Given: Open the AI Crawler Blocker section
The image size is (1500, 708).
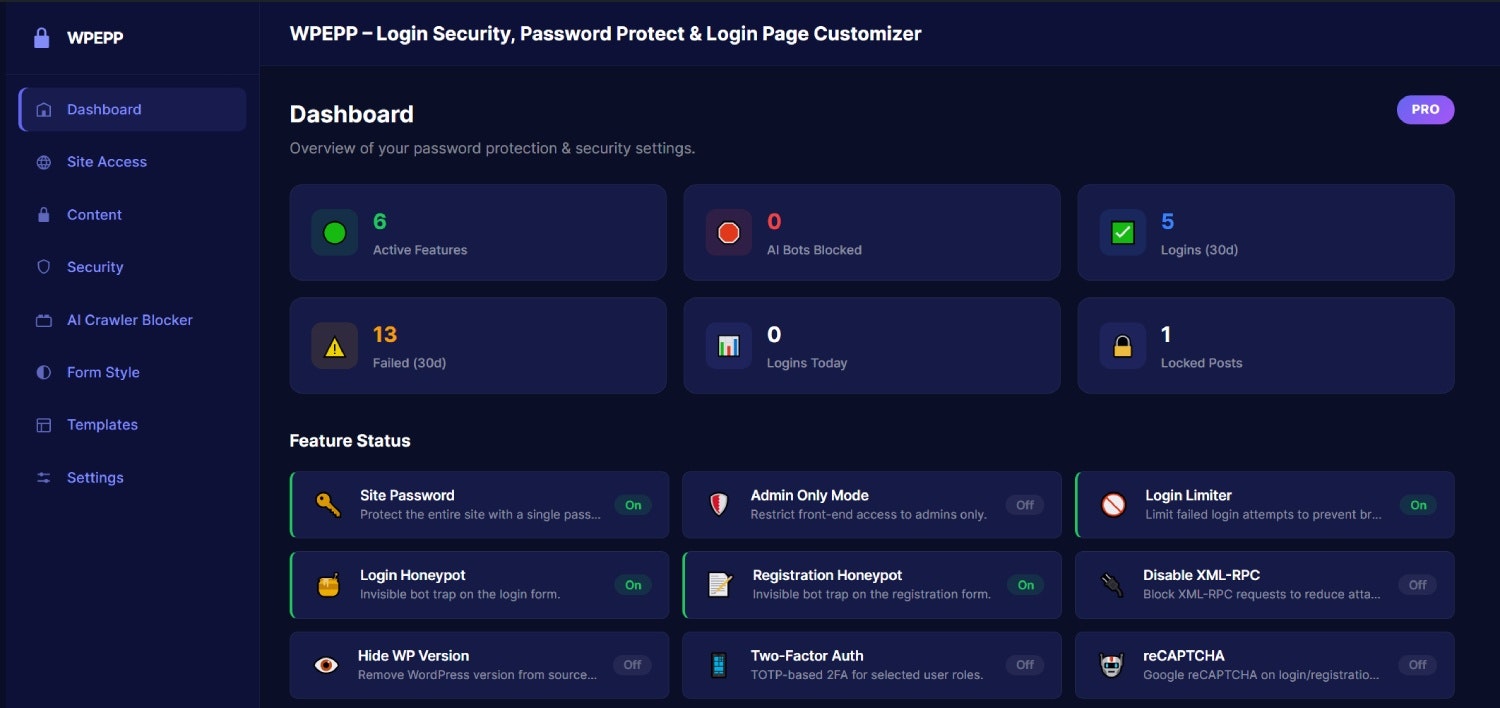Looking at the screenshot, I should [x=129, y=320].
